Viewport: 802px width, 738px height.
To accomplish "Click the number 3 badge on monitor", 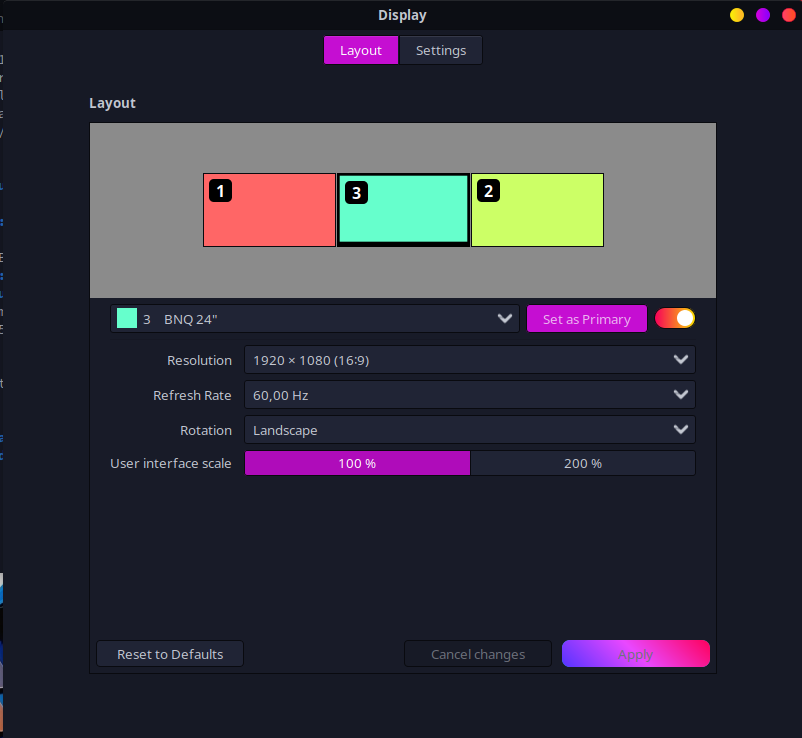I will click(355, 193).
